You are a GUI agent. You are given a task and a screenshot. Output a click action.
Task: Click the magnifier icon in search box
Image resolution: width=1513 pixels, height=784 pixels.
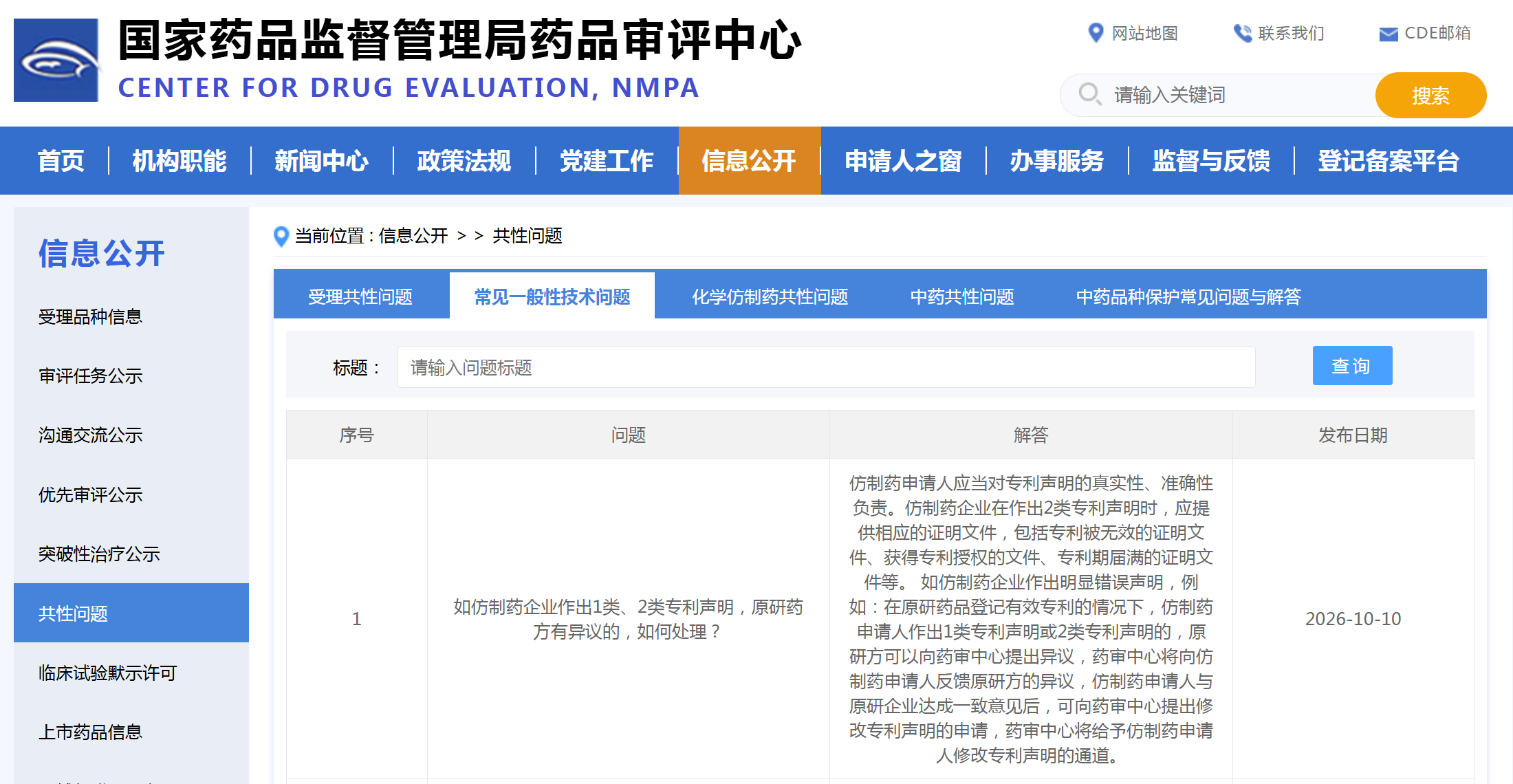1090,94
